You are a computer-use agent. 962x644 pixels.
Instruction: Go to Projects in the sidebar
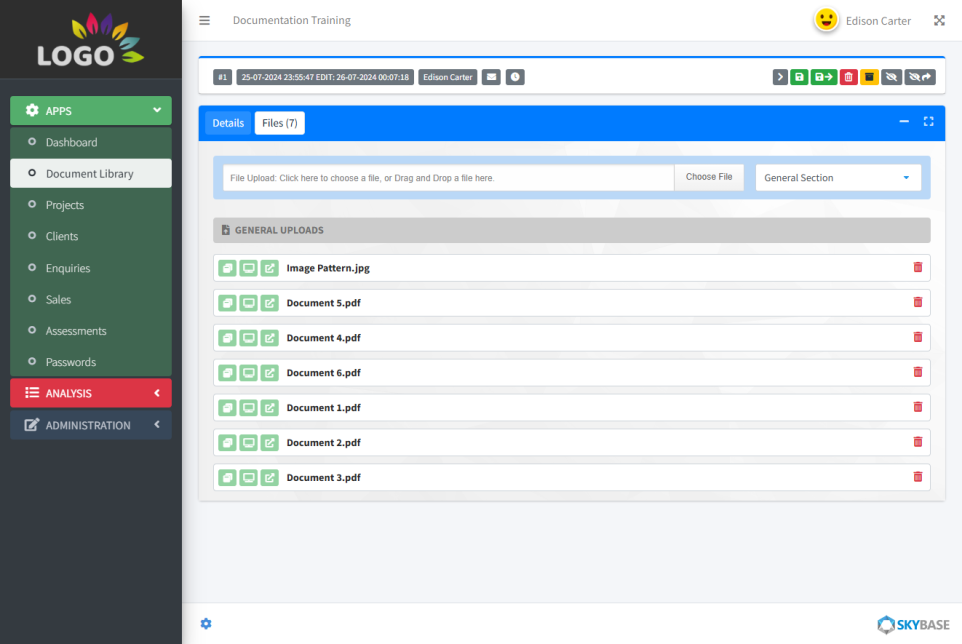point(91,205)
